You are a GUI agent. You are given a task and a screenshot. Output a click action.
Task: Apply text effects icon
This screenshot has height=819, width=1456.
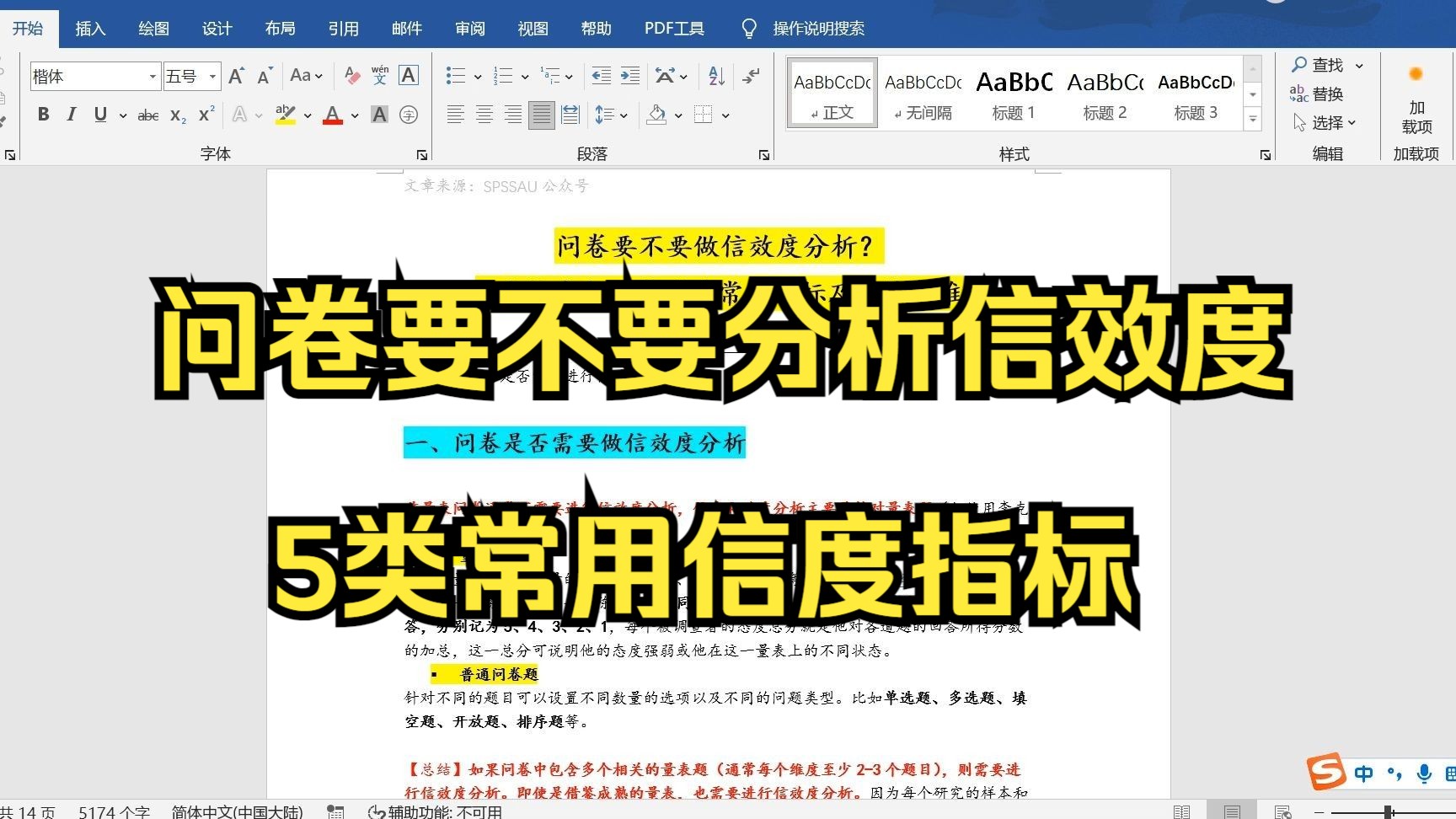(240, 115)
